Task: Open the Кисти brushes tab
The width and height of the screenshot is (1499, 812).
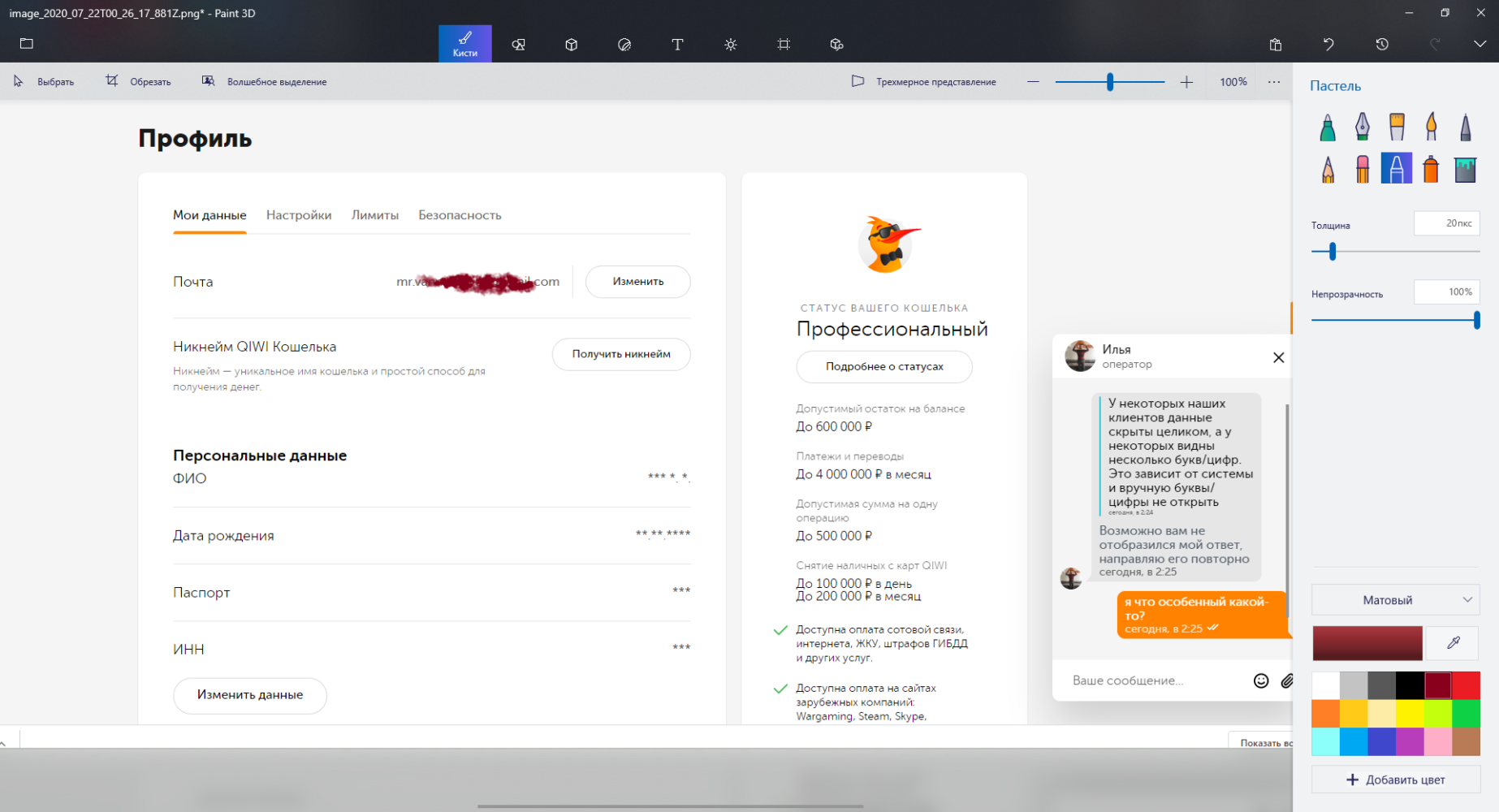Action: (x=464, y=44)
